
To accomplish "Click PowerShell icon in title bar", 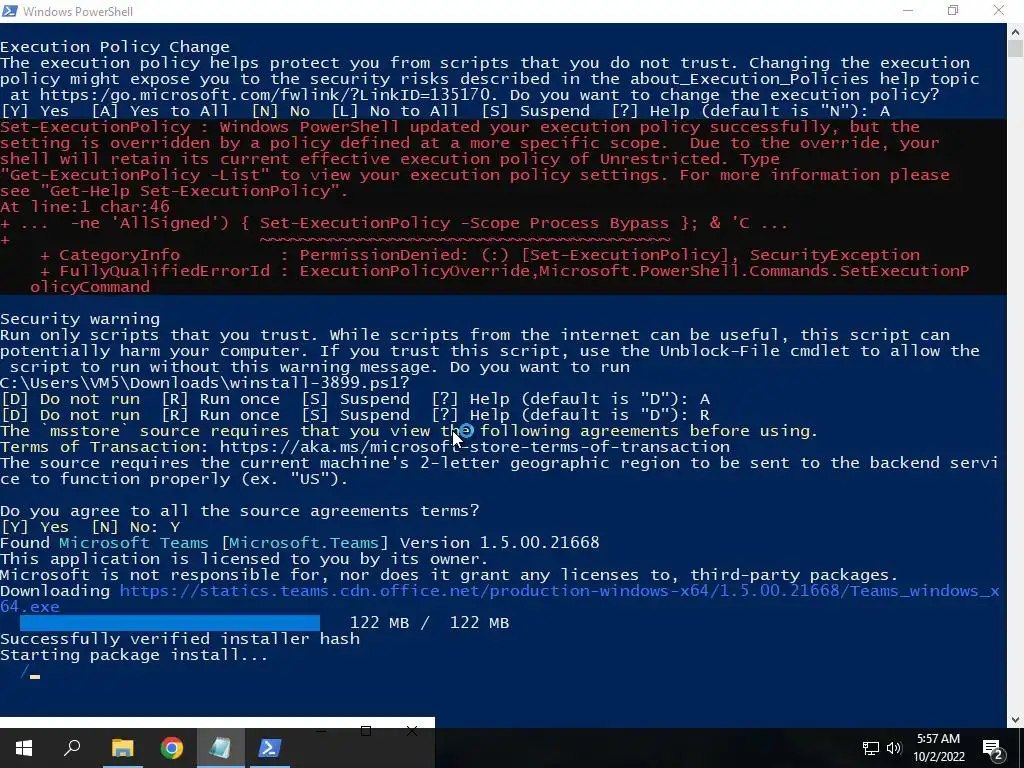I will click(10, 11).
